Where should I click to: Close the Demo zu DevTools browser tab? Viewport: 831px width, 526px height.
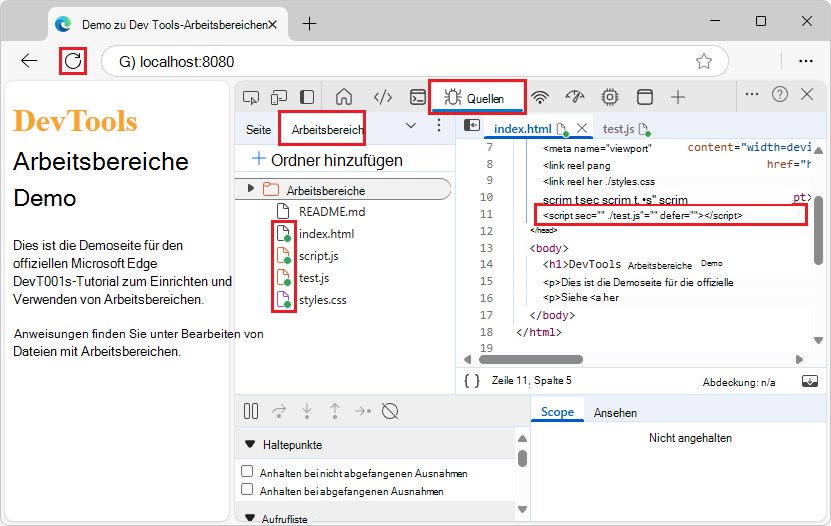[272, 25]
